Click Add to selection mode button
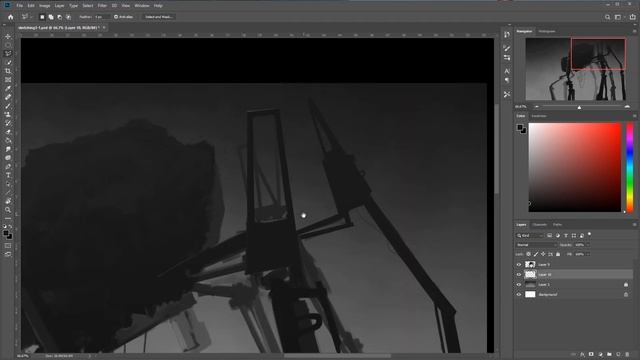The width and height of the screenshot is (640, 360). pos(51,17)
